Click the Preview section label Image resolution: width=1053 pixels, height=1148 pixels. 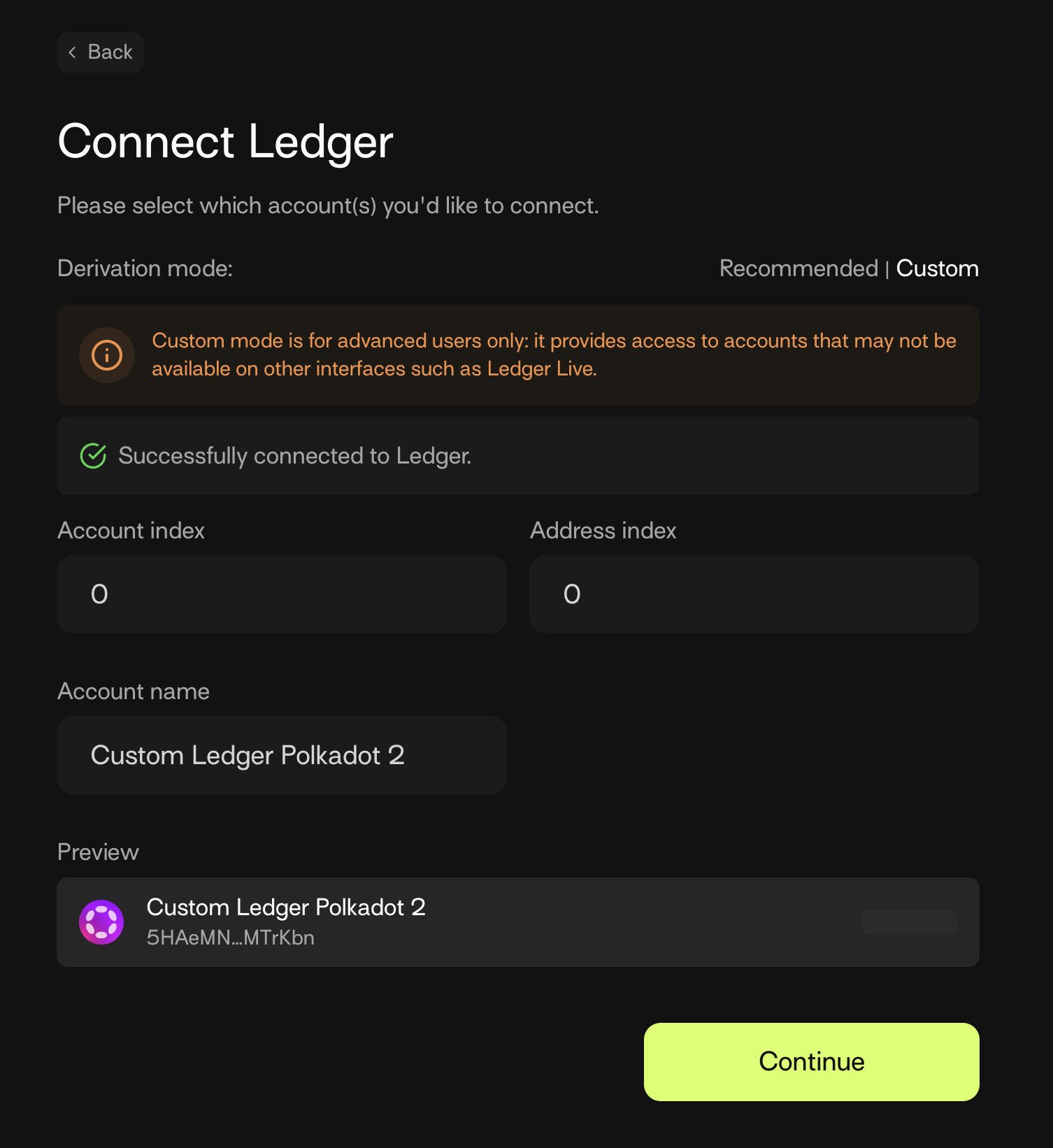98,852
